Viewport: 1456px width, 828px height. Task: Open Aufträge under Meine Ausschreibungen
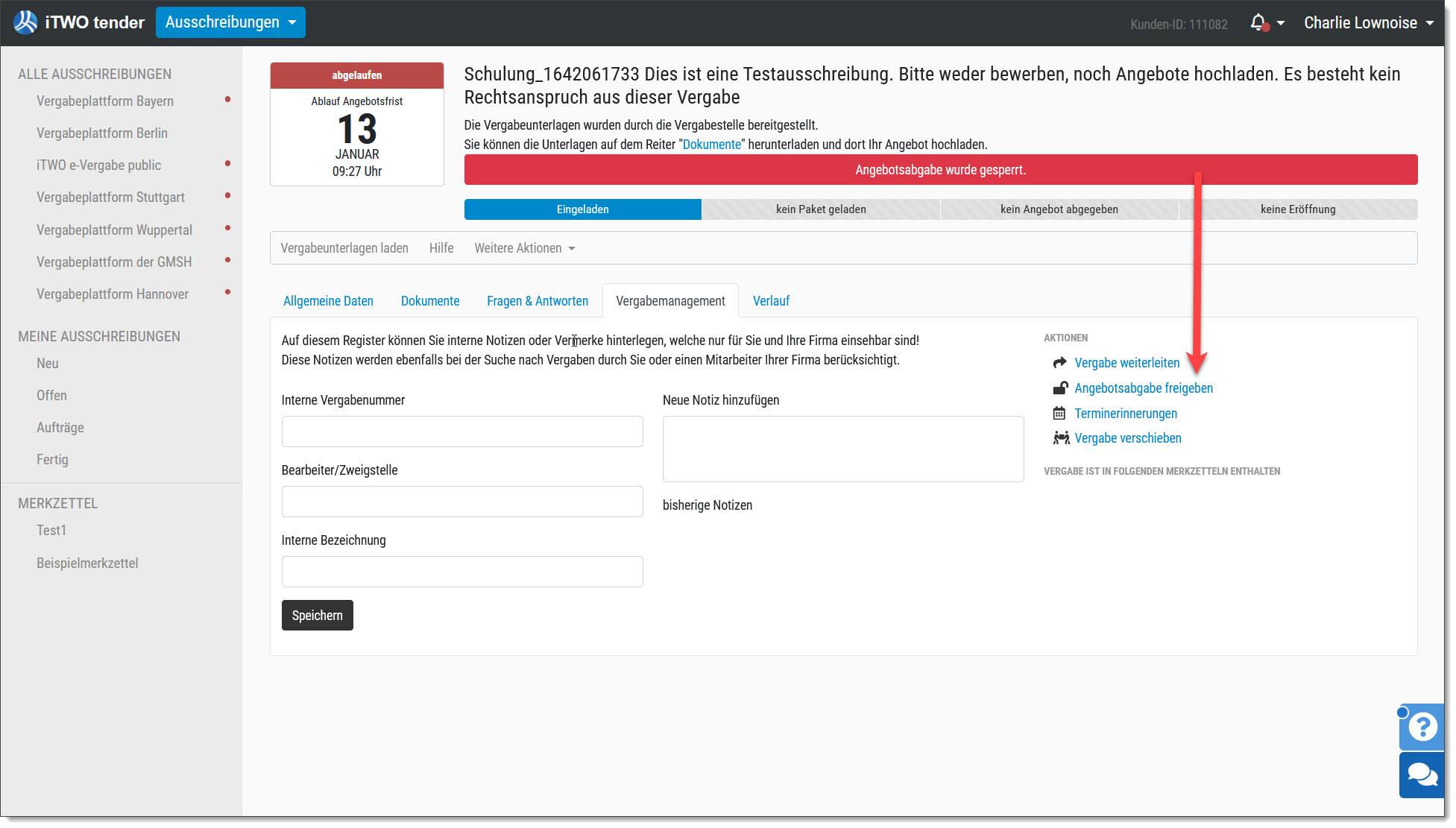(x=60, y=428)
